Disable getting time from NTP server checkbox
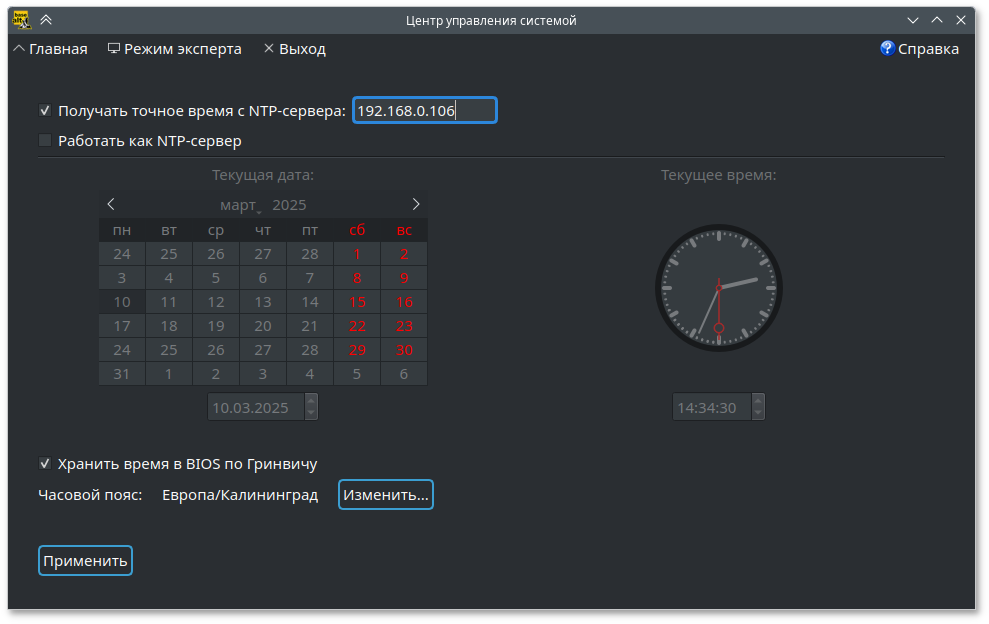 point(45,111)
